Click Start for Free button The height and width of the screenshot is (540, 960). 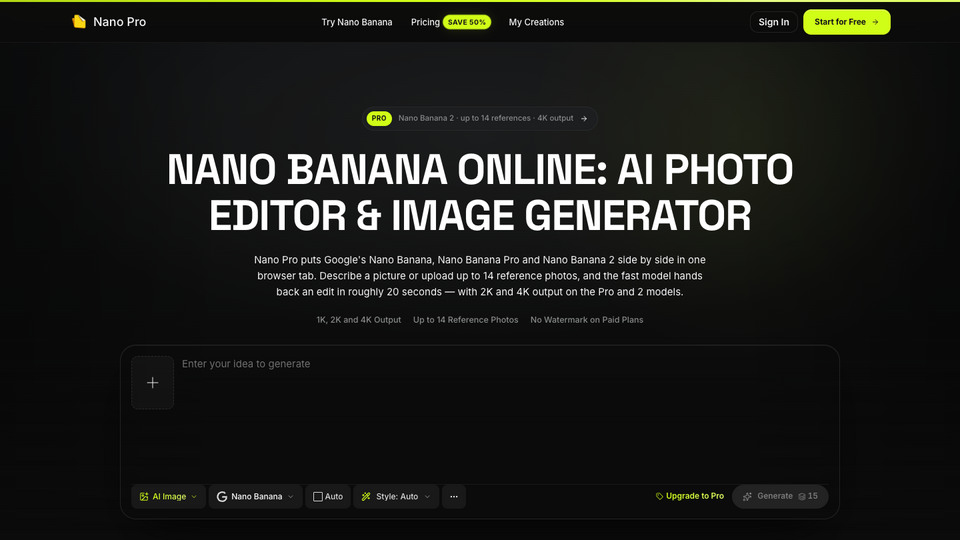847,22
